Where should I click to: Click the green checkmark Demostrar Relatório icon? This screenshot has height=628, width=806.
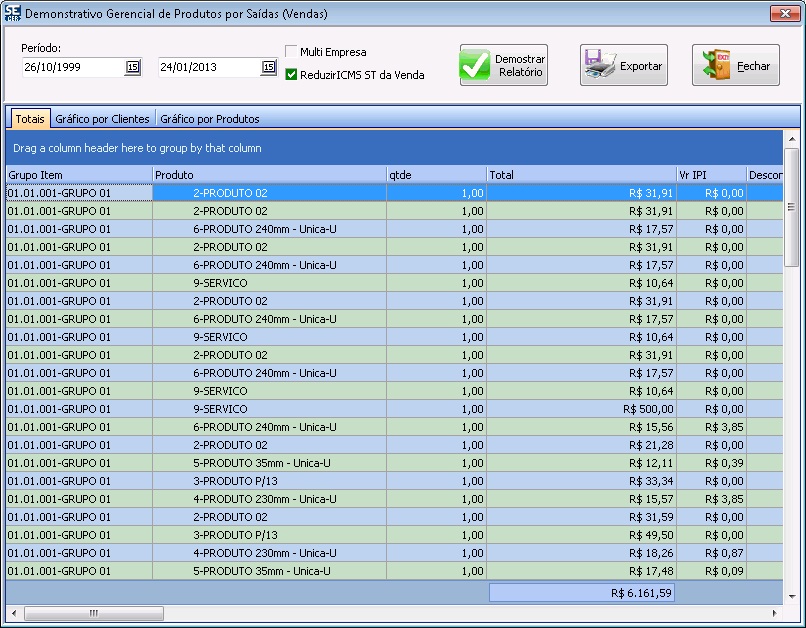coord(476,66)
